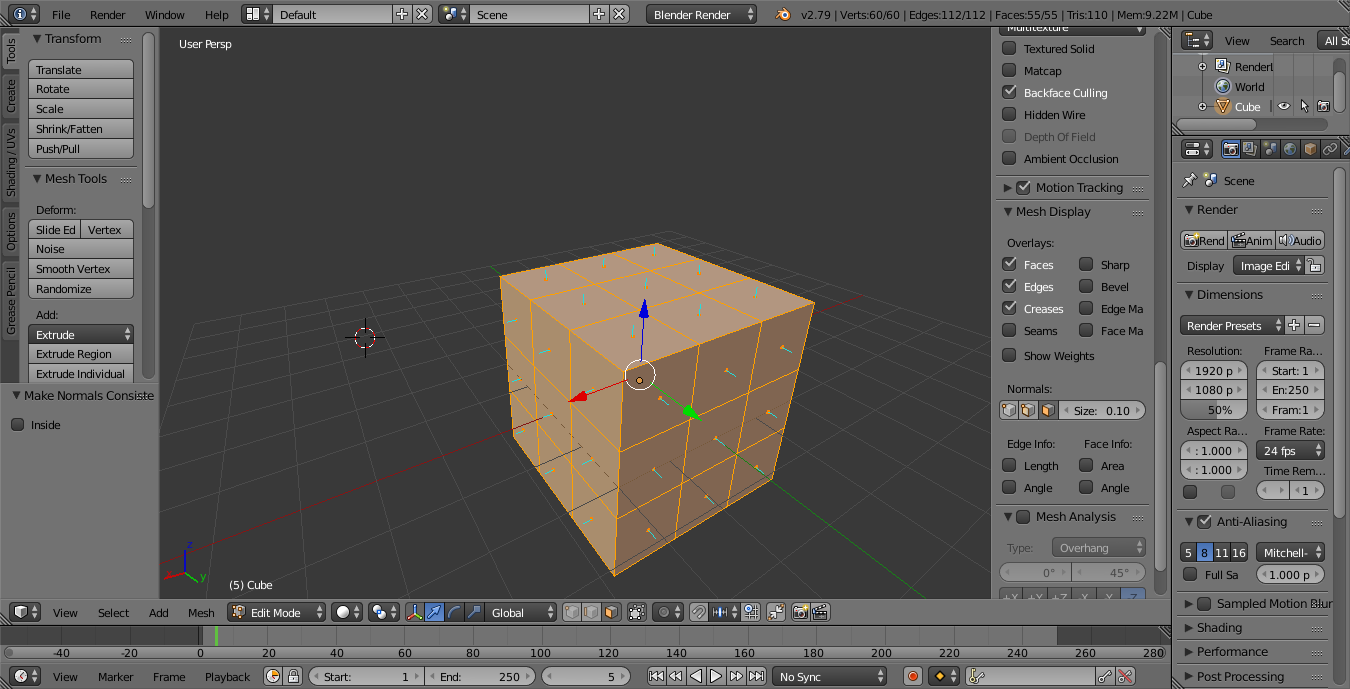Image resolution: width=1350 pixels, height=689 pixels.
Task: Click the red record auto-keyframe button
Action: point(912,676)
